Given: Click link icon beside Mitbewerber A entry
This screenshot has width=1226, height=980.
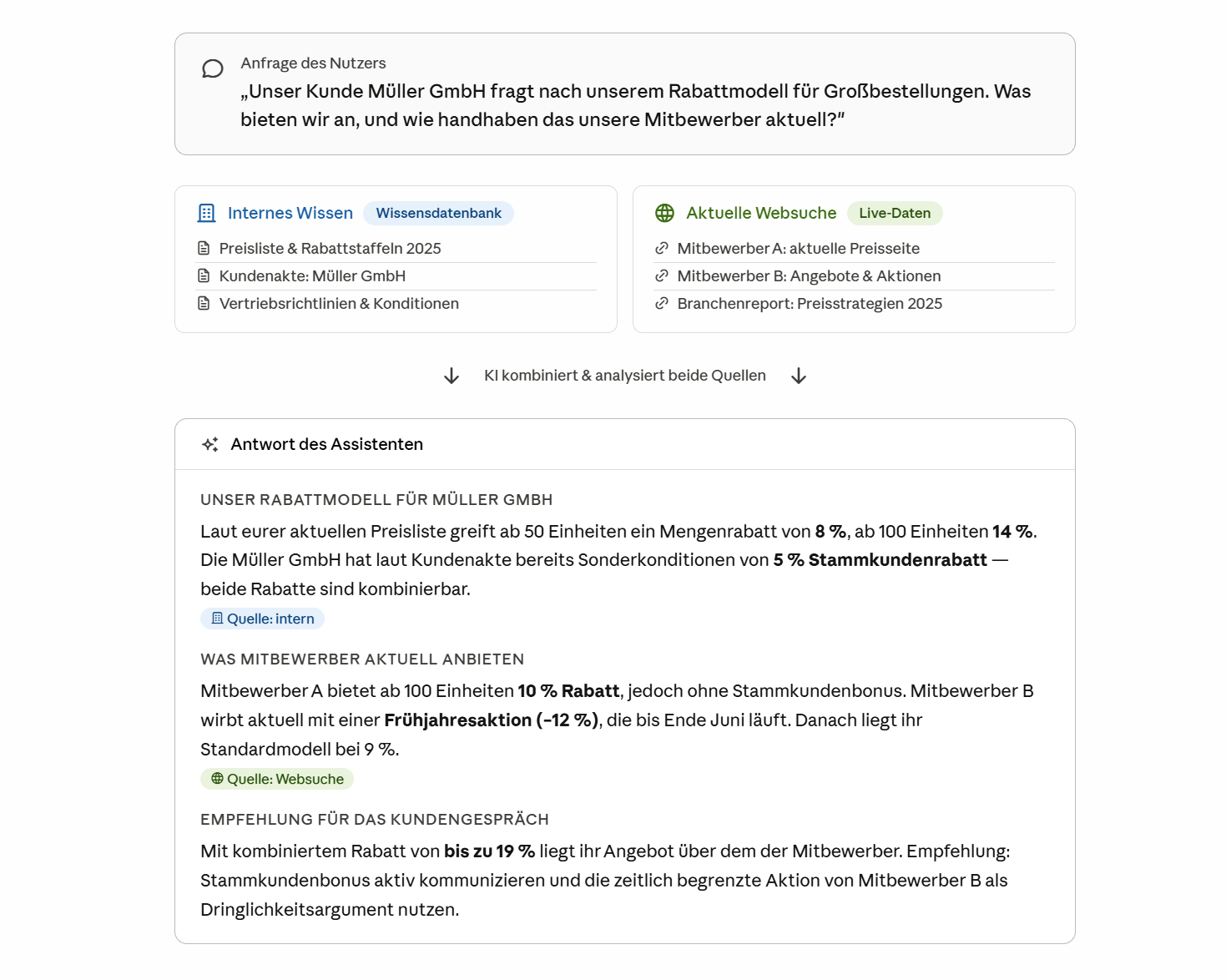Looking at the screenshot, I should tap(662, 248).
